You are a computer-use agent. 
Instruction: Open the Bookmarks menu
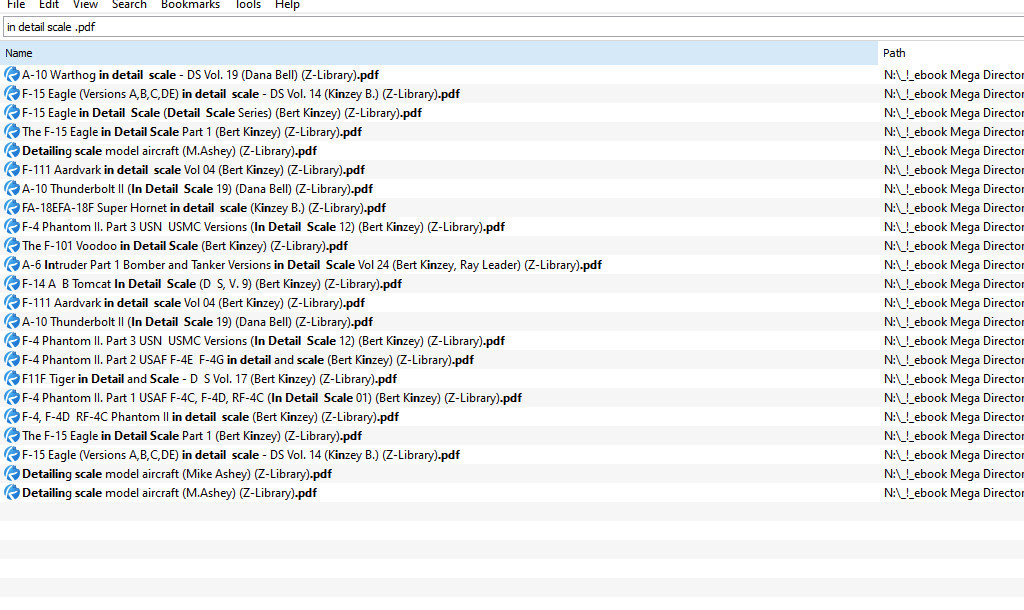tap(191, 5)
